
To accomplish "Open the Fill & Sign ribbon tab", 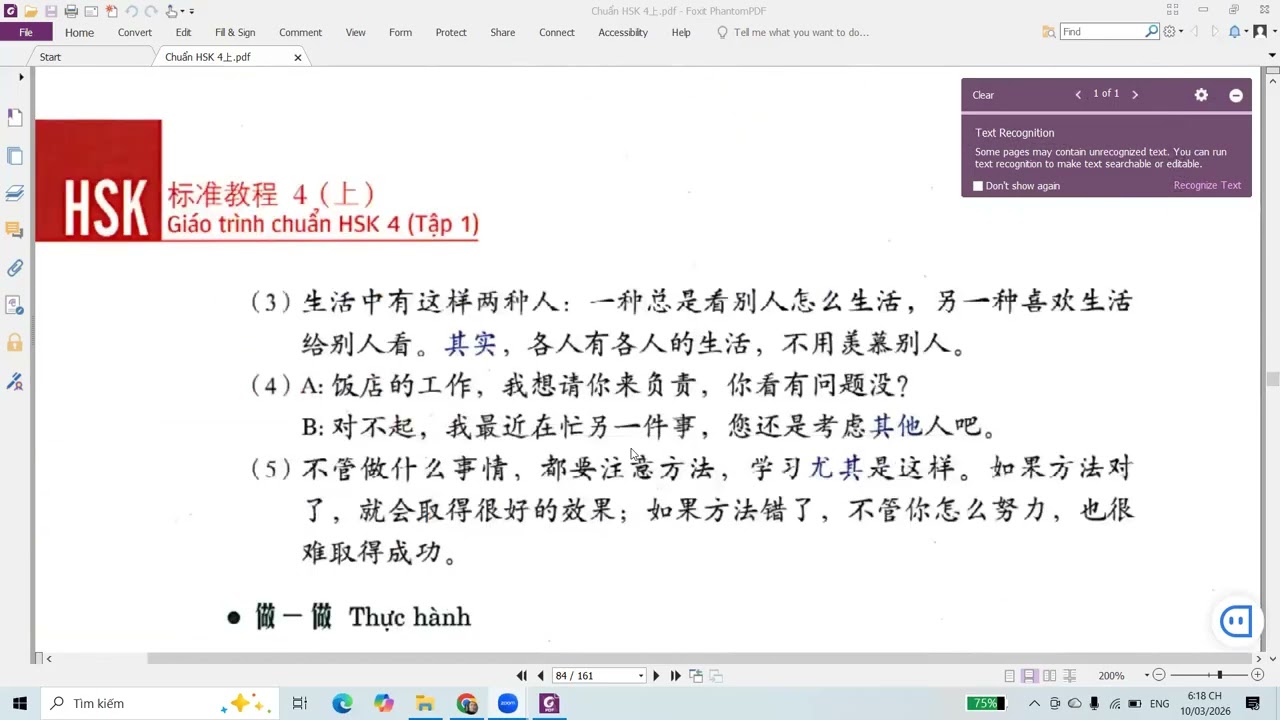I will (235, 32).
